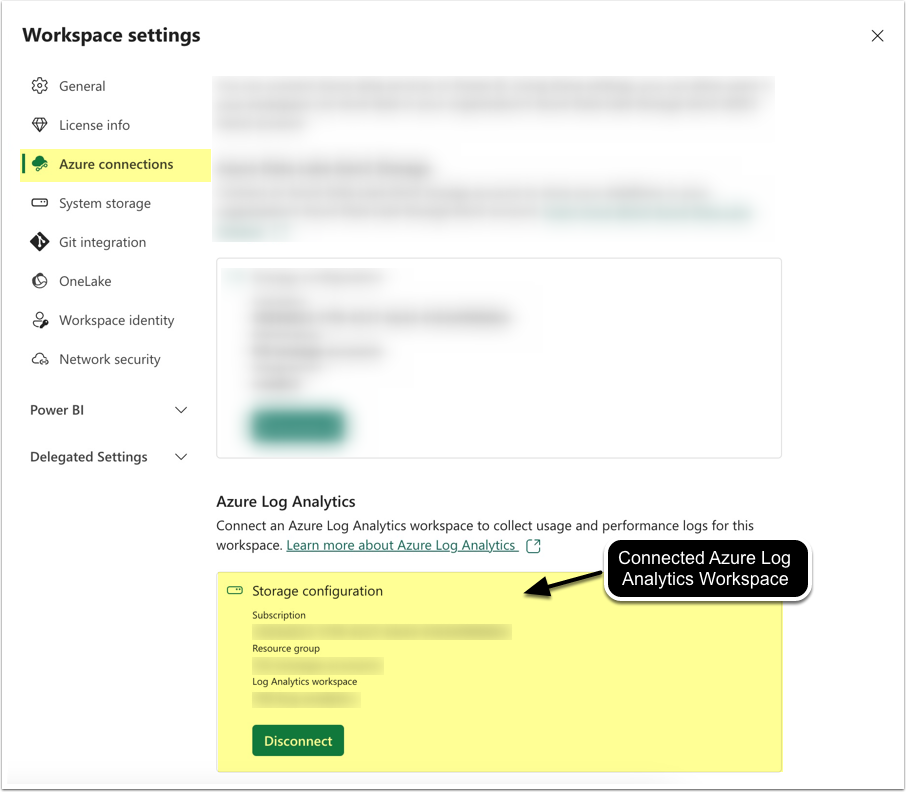Screen dimensions: 906x792
Task: Click the blurred Resource group value
Action: click(x=318, y=665)
